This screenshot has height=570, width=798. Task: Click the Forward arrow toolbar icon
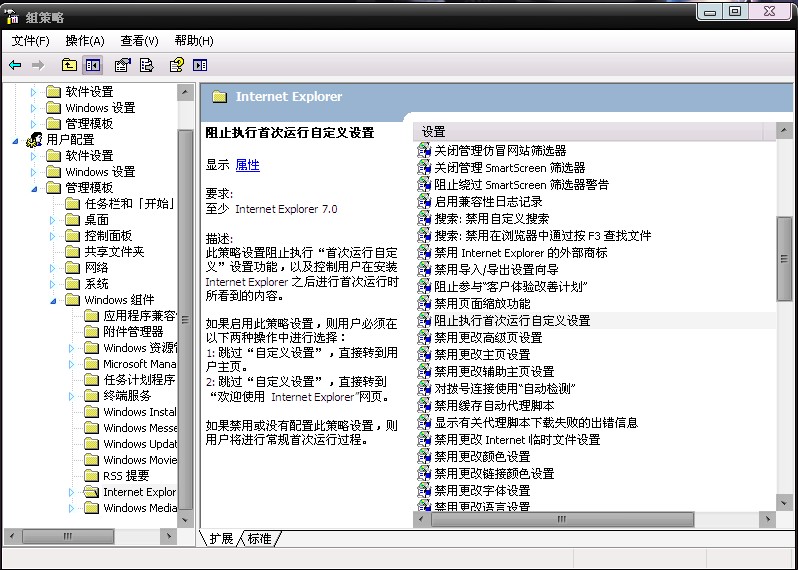tap(38, 65)
